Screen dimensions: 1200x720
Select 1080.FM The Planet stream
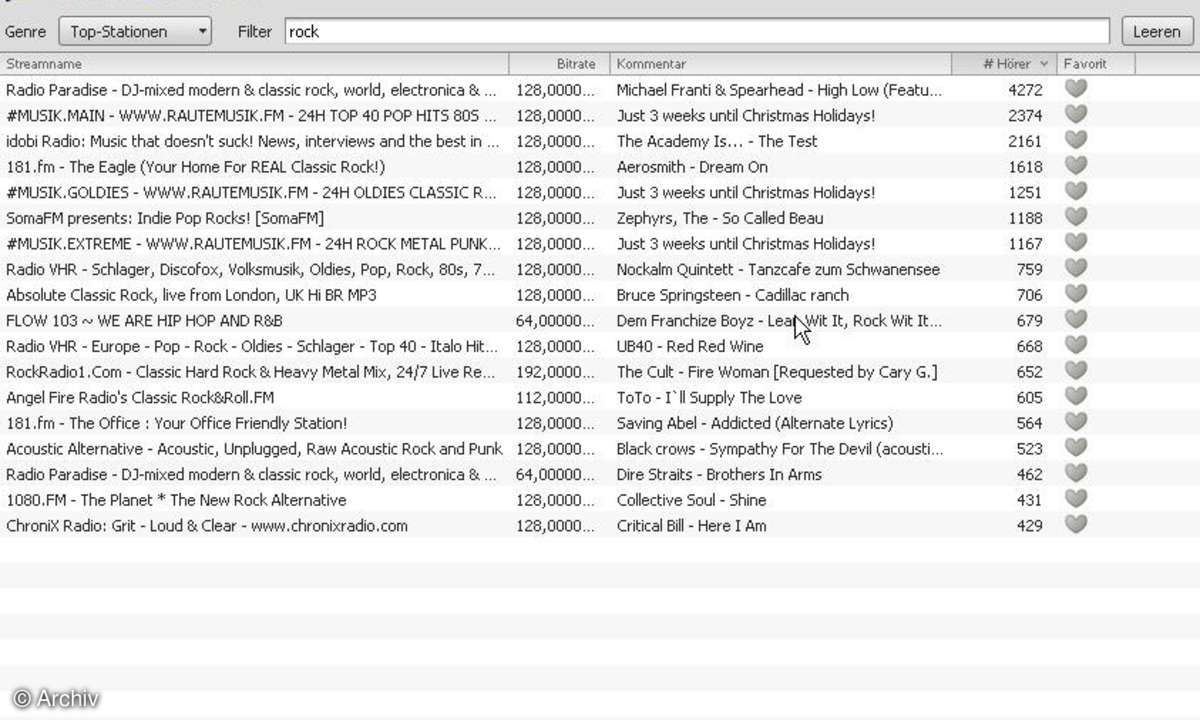[x=176, y=500]
